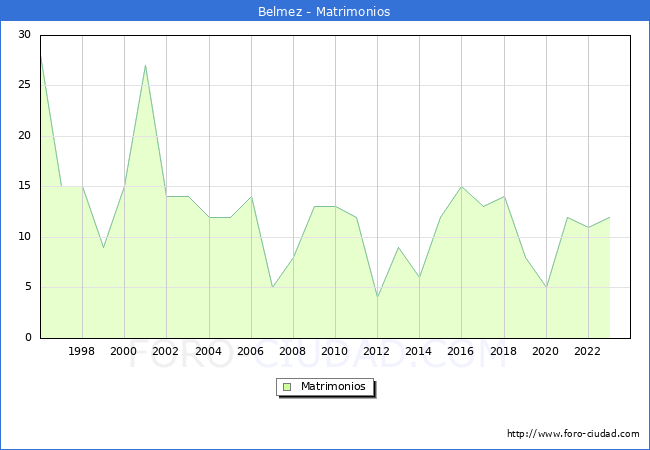This screenshot has width=650, height=450.
Task: Select the 2010 x-axis label
Action: point(335,352)
